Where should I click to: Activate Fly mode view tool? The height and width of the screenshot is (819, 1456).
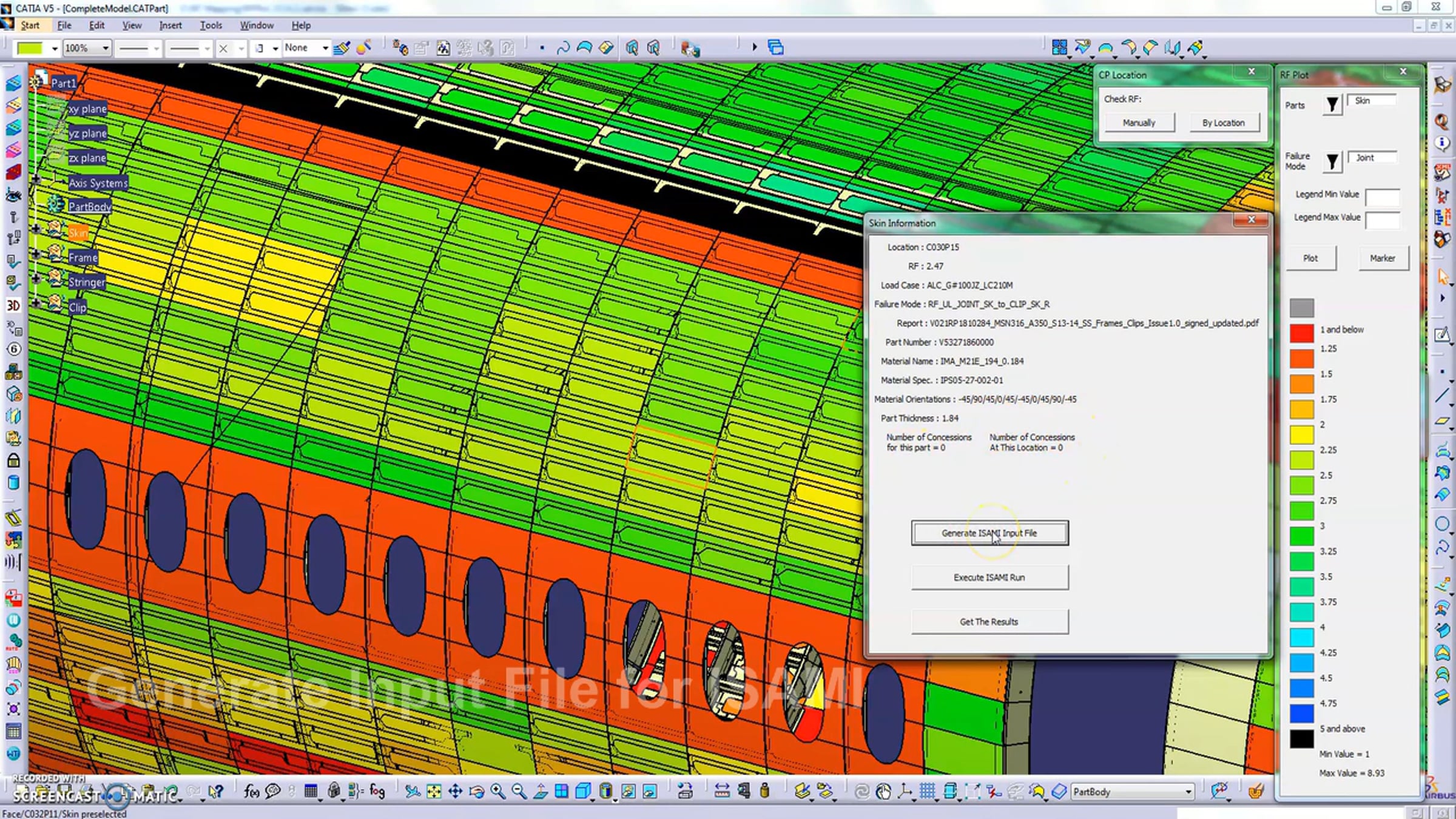[413, 791]
